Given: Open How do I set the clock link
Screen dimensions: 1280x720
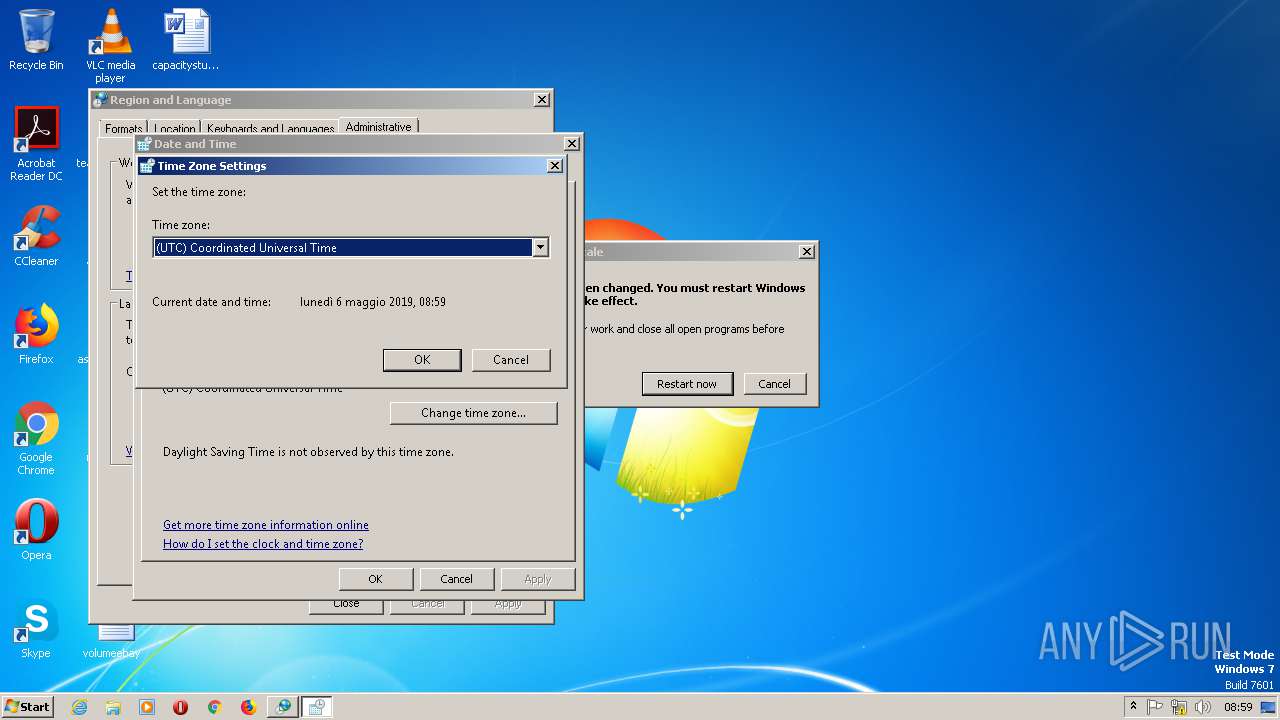Looking at the screenshot, I should click(263, 544).
